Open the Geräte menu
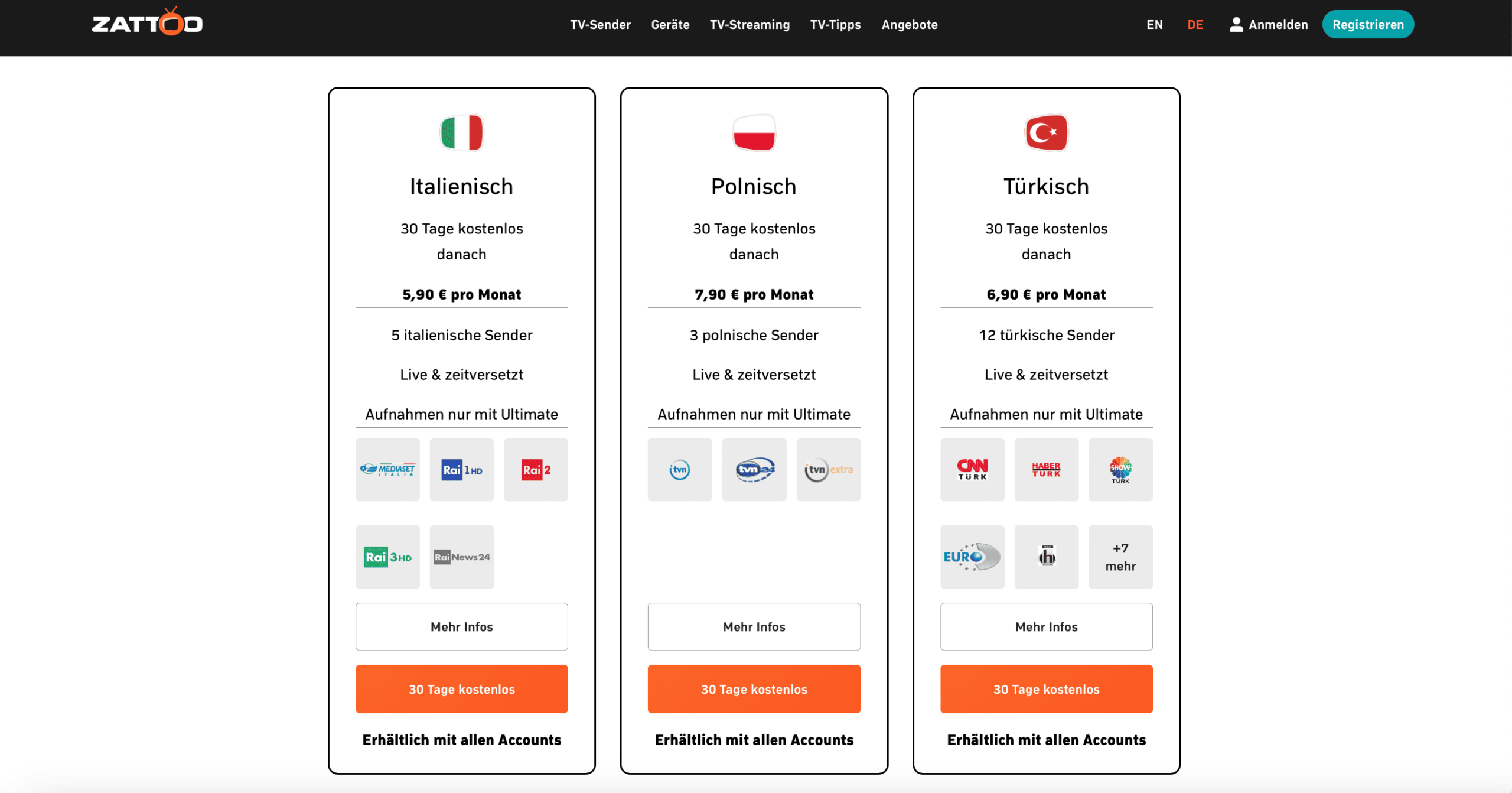The image size is (1512, 793). coord(670,25)
